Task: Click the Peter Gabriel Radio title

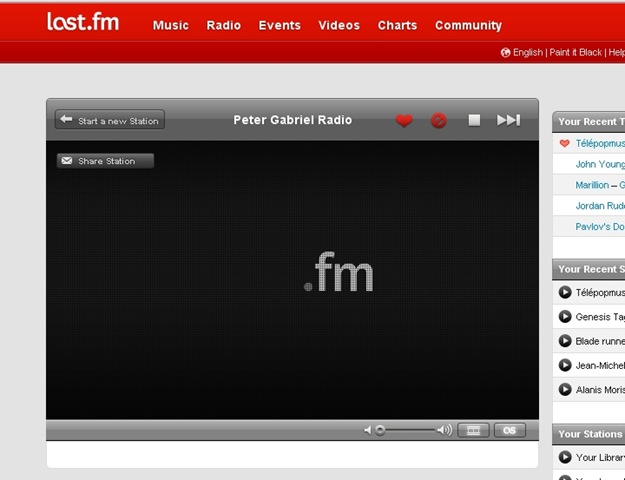Action: 293,120
